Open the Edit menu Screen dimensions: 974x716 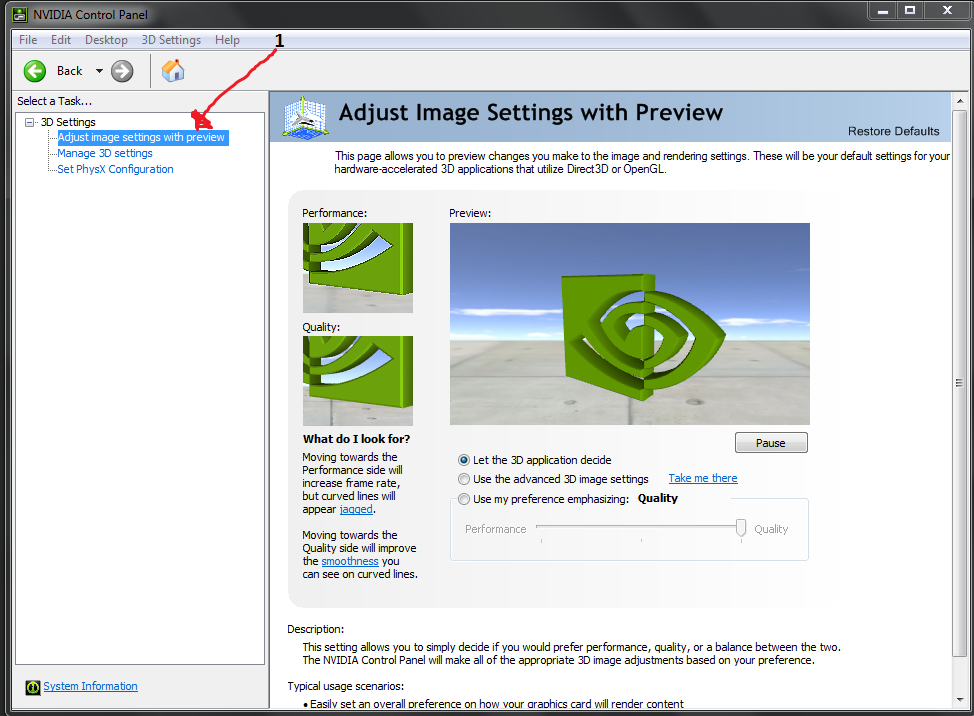[x=61, y=40]
